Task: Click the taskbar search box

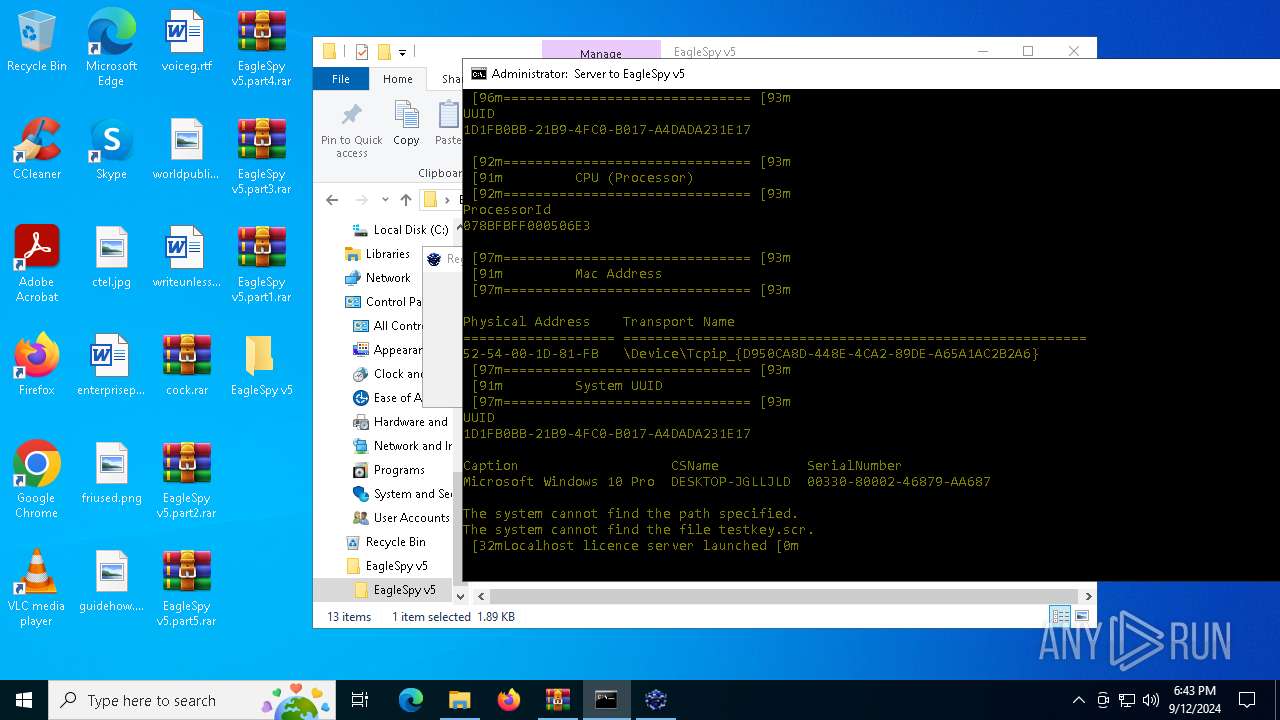Action: click(193, 700)
